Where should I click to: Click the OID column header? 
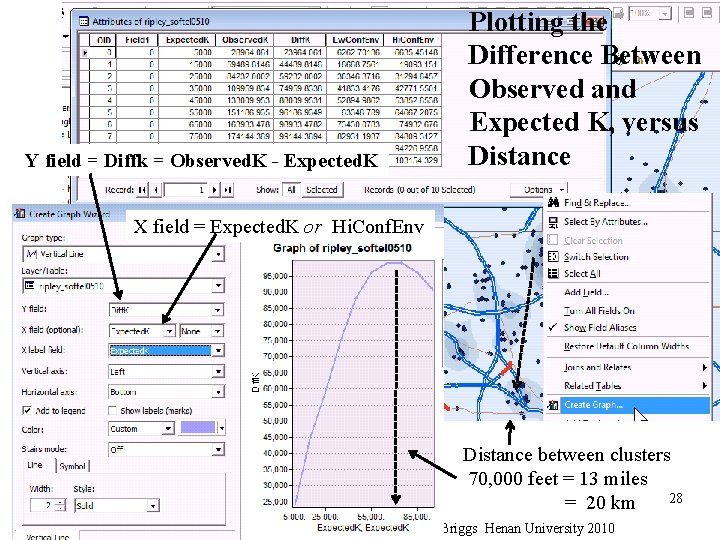point(103,40)
